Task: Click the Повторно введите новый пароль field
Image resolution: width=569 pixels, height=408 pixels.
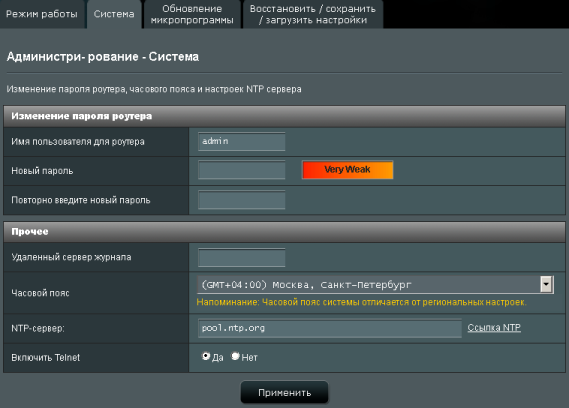Action: (x=242, y=200)
